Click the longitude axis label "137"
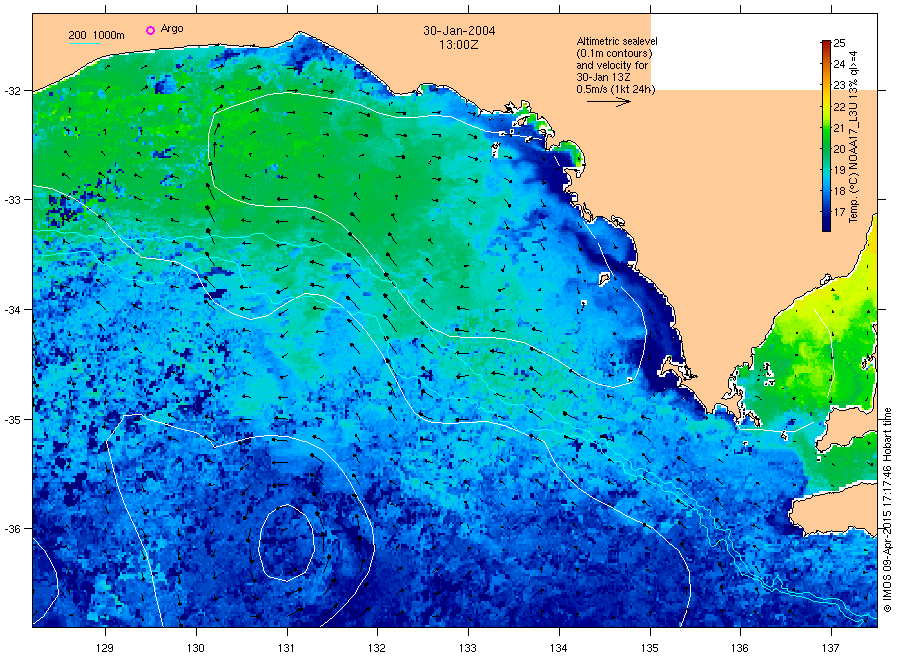The width and height of the screenshot is (900, 660). click(x=831, y=648)
